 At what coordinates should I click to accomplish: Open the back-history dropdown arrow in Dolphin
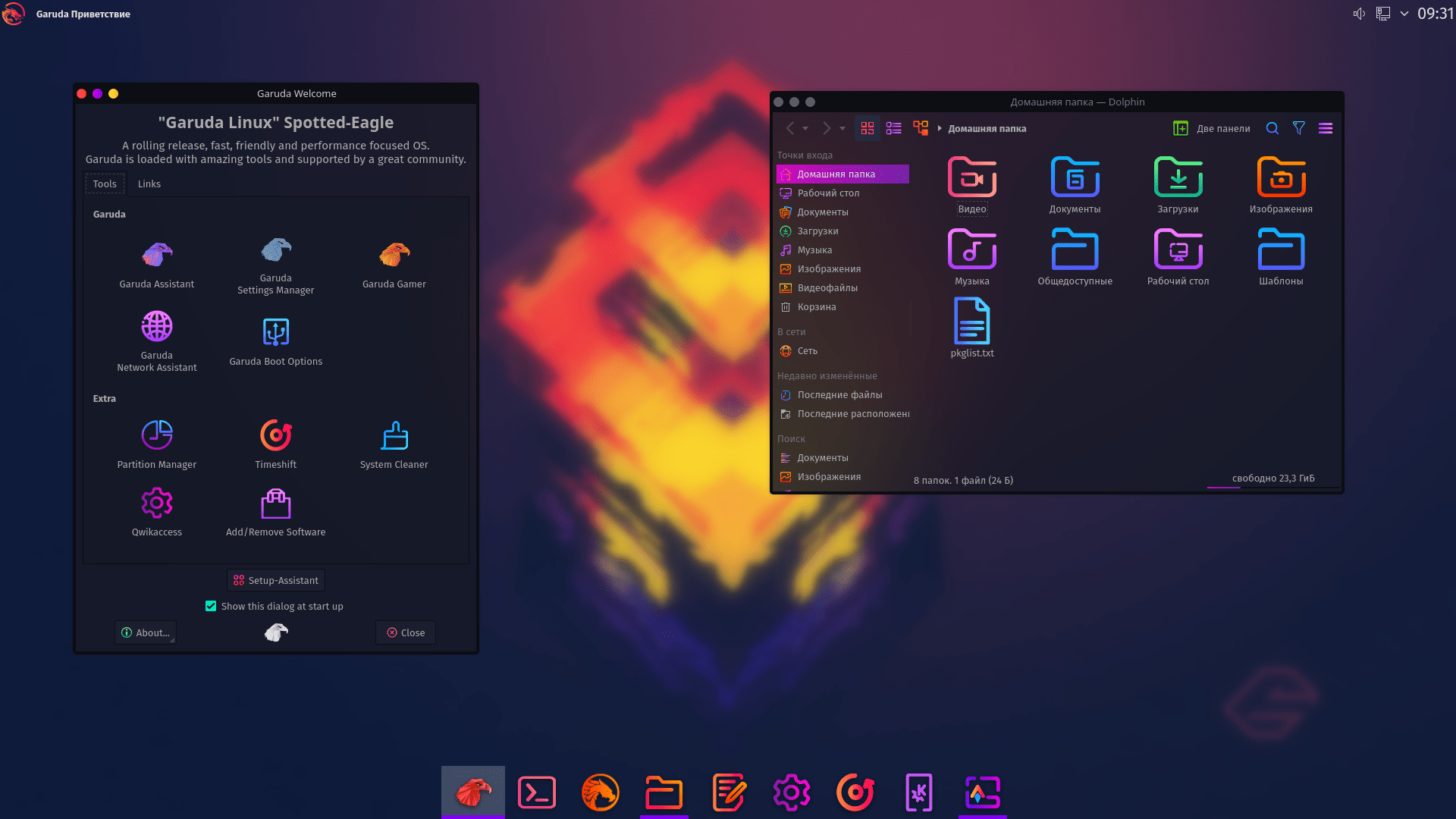click(x=805, y=128)
